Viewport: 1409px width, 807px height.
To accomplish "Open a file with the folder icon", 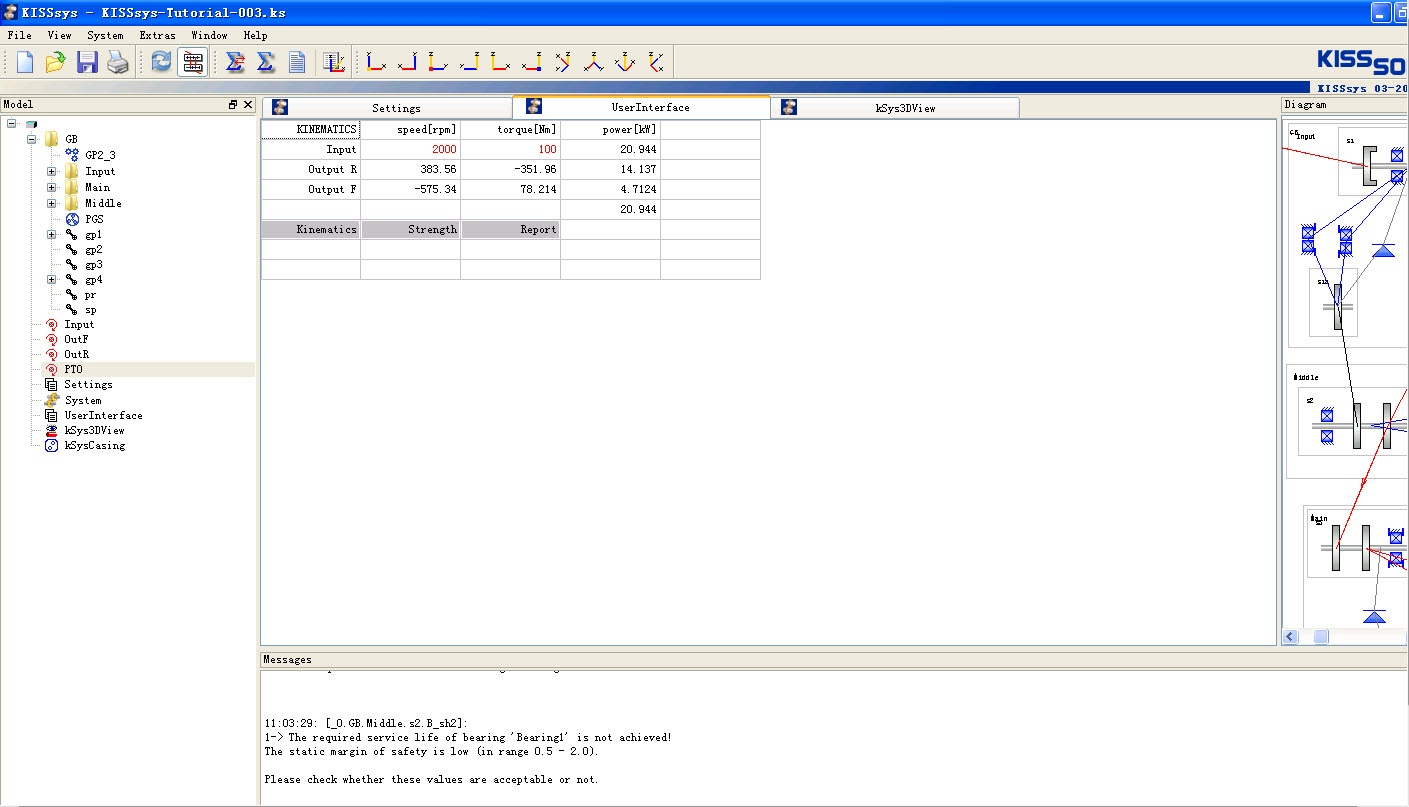I will click(x=56, y=62).
